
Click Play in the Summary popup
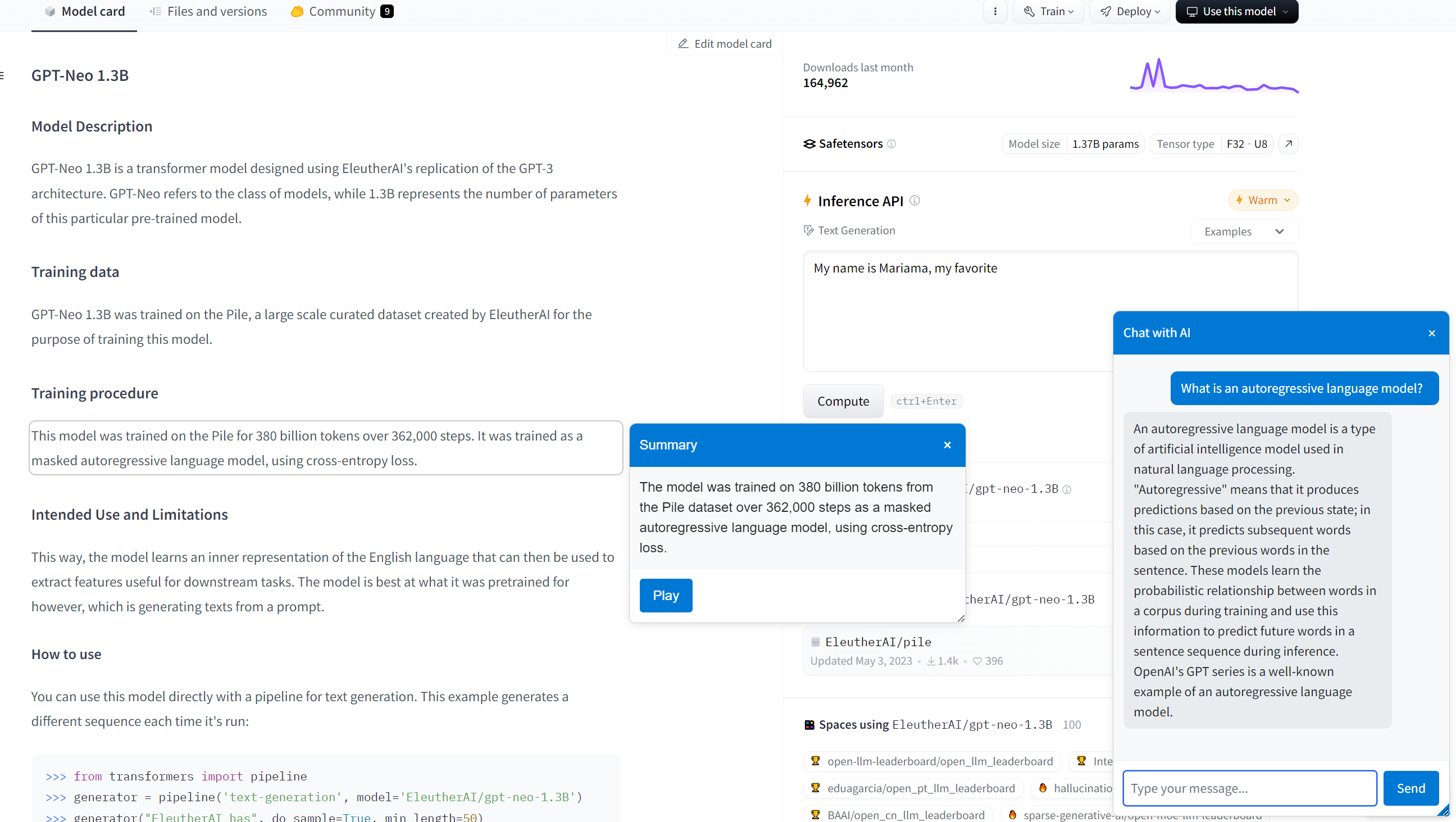pos(665,596)
